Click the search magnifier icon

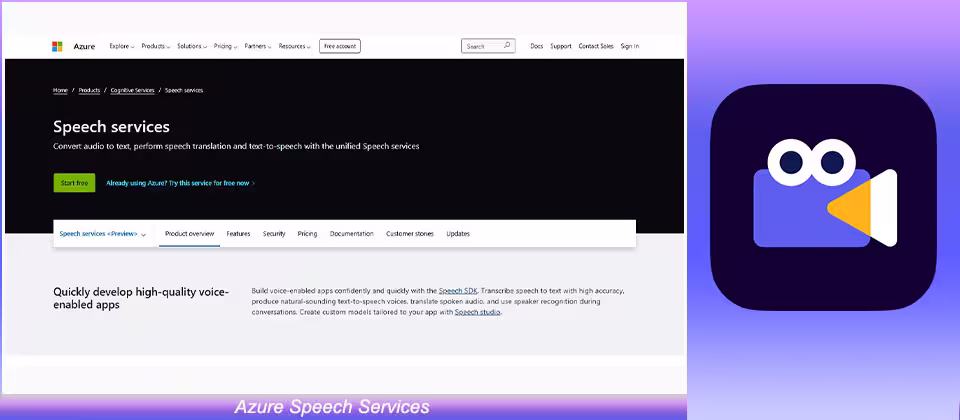[507, 46]
